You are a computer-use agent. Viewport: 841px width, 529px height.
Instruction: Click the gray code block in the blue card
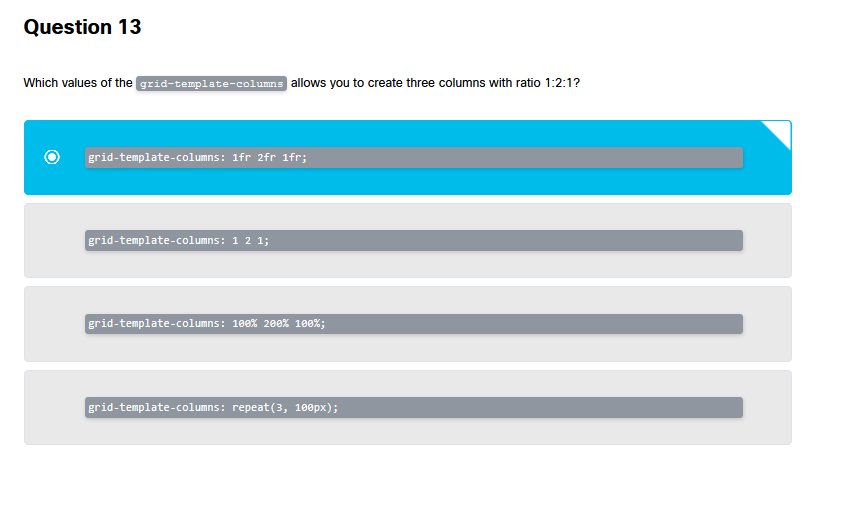click(500, 157)
